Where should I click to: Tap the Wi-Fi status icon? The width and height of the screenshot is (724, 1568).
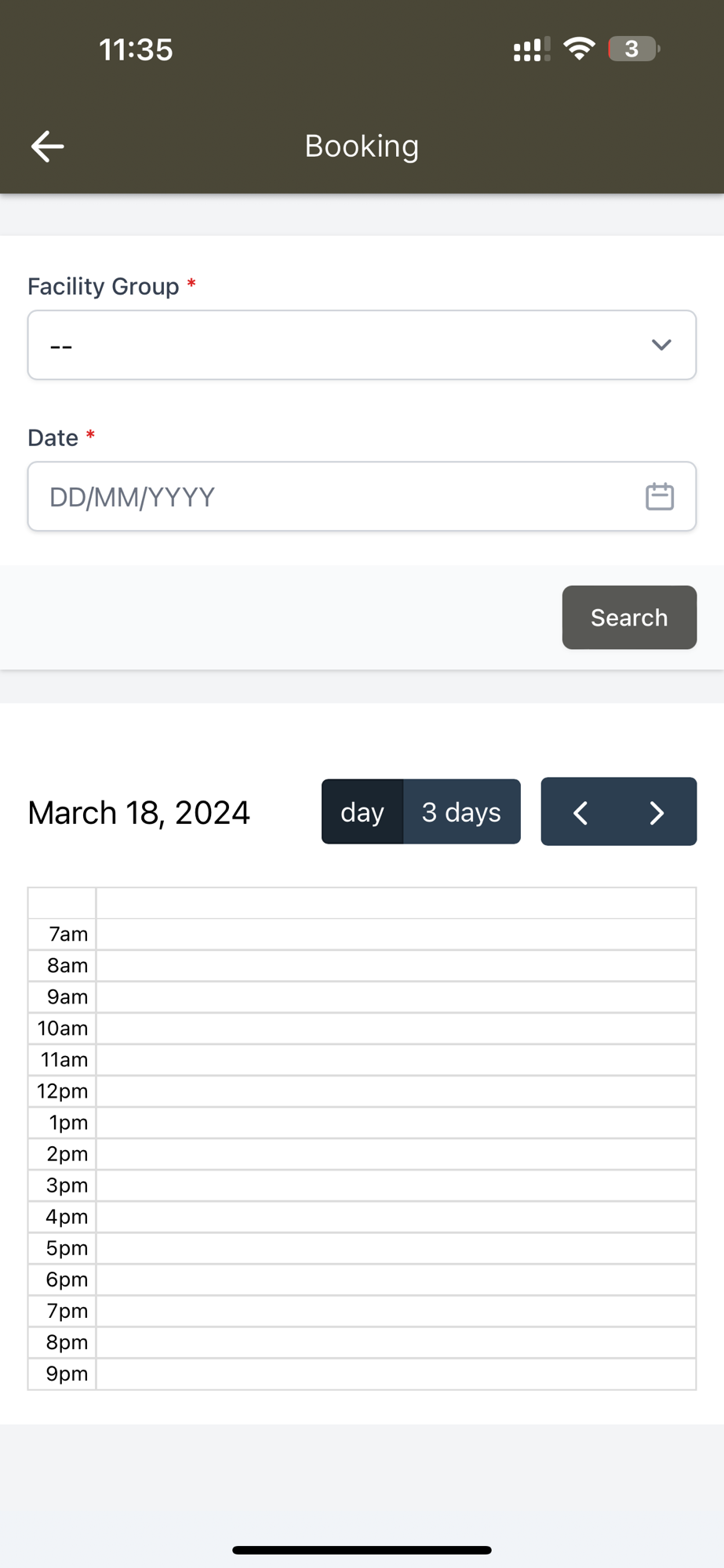coord(579,49)
